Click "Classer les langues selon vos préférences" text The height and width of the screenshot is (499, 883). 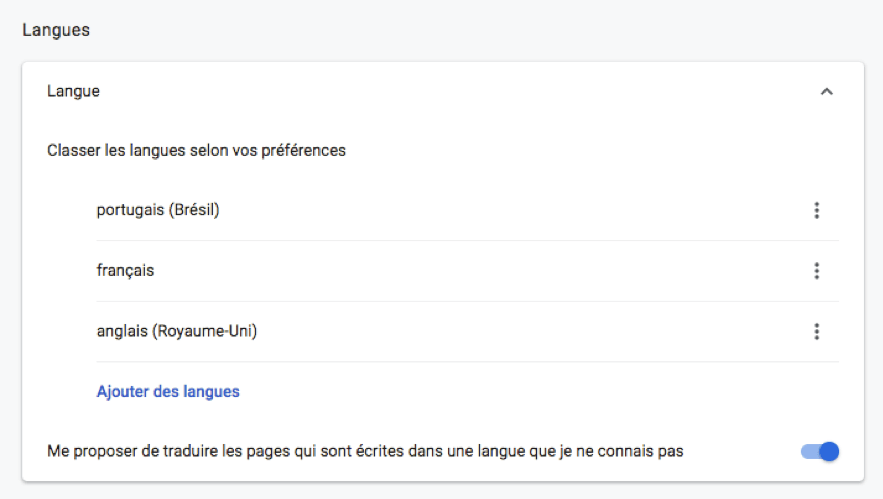click(196, 151)
